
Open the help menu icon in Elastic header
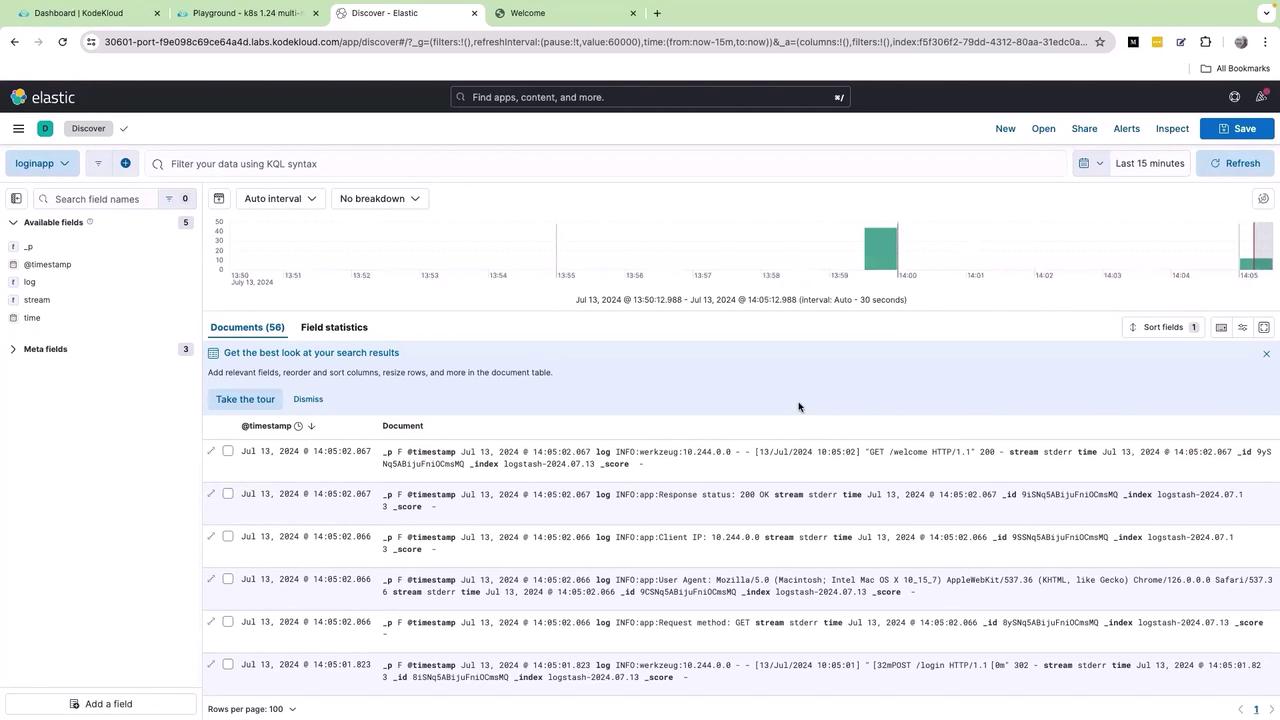point(1234,97)
